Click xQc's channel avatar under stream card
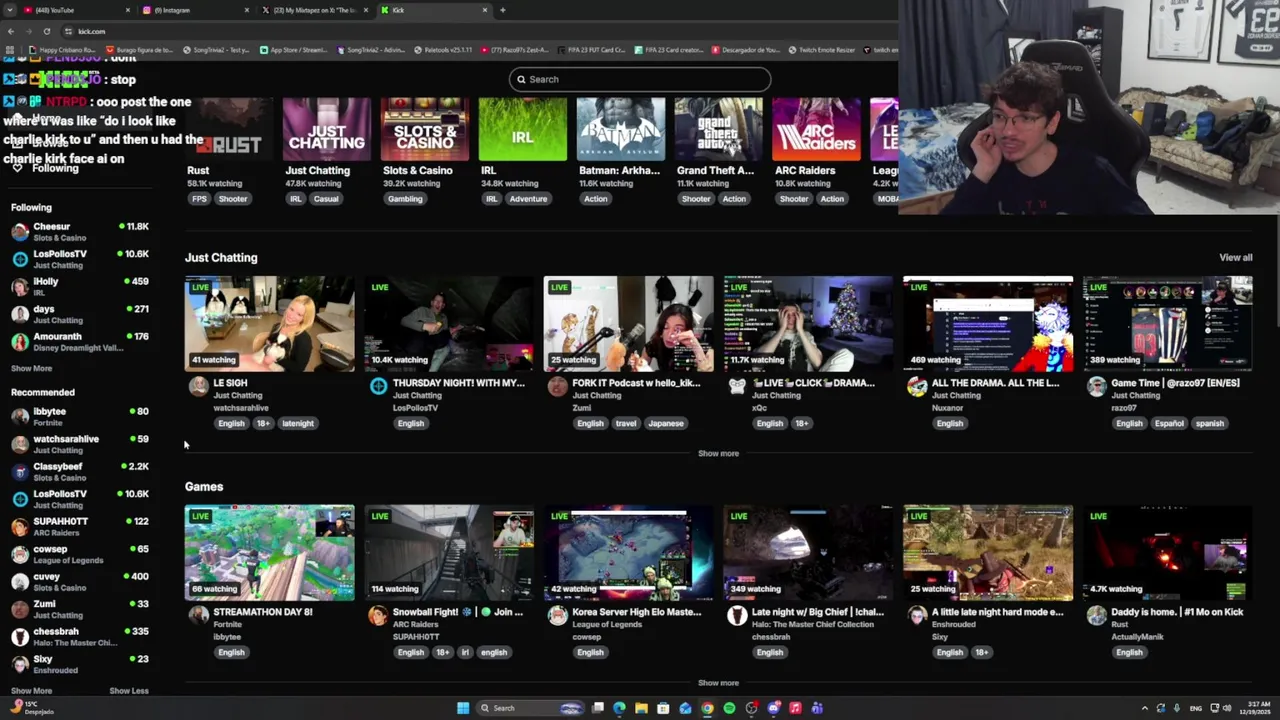The height and width of the screenshot is (720, 1280). click(x=737, y=387)
